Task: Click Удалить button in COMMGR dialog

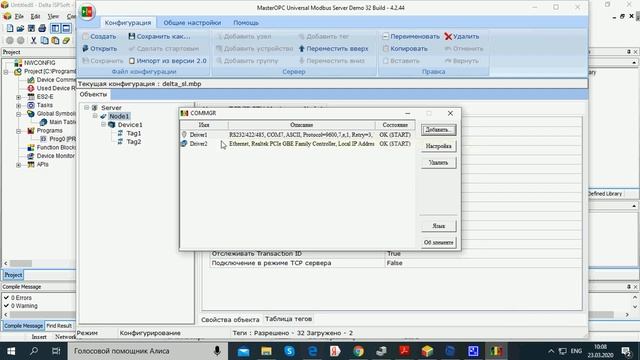Action: [438, 162]
